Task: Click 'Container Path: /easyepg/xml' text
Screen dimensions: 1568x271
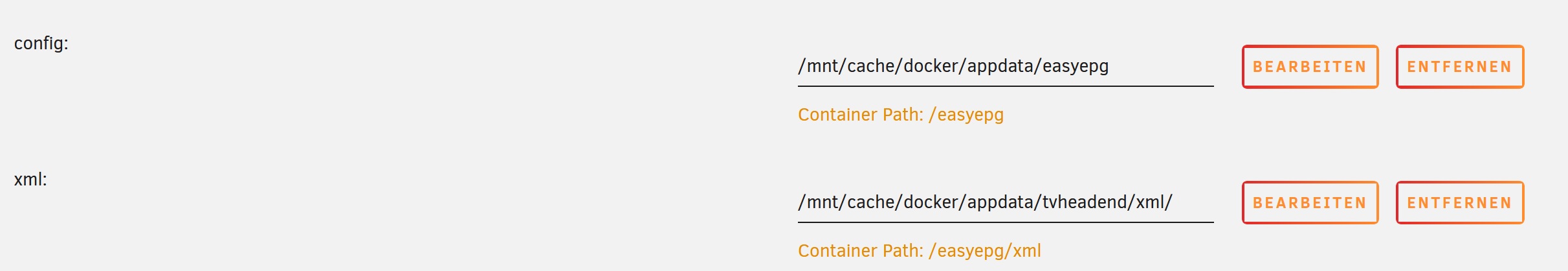Action: [920, 251]
